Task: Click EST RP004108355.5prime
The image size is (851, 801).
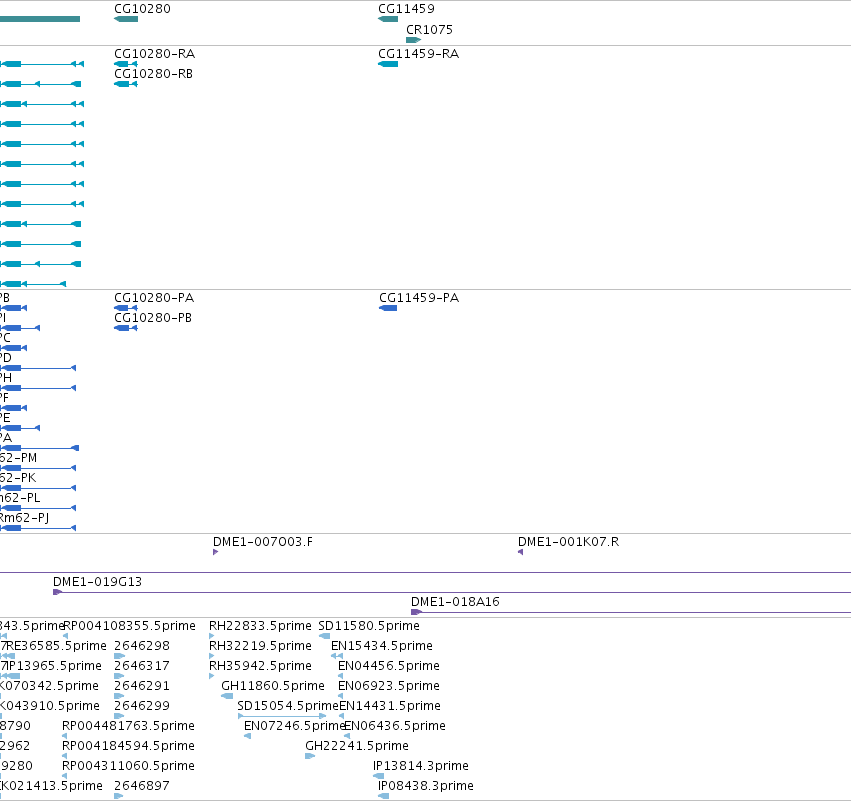Action: pos(129,626)
